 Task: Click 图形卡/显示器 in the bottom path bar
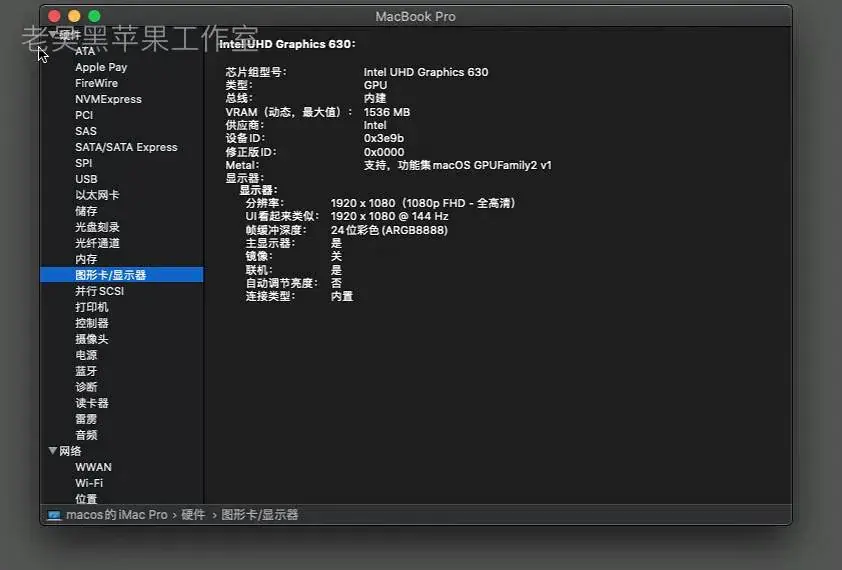coord(259,515)
